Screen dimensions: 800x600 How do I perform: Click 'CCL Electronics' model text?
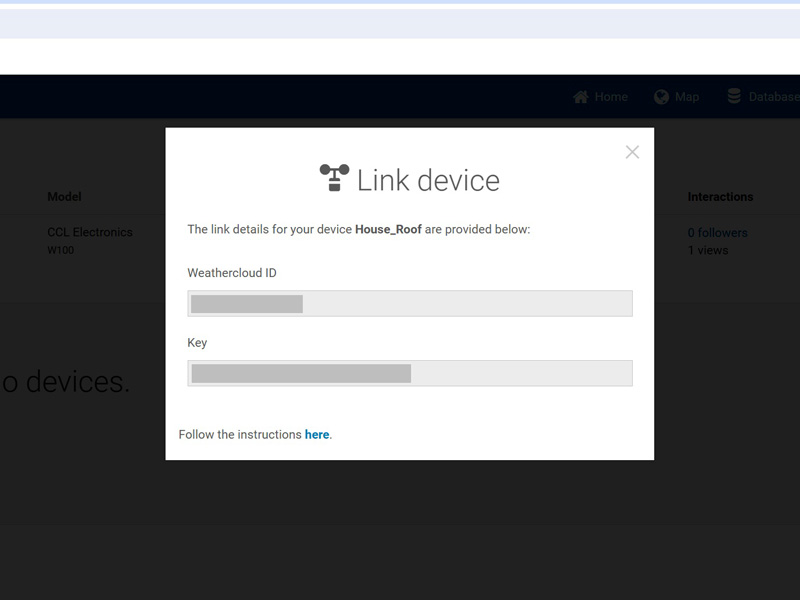pos(90,232)
